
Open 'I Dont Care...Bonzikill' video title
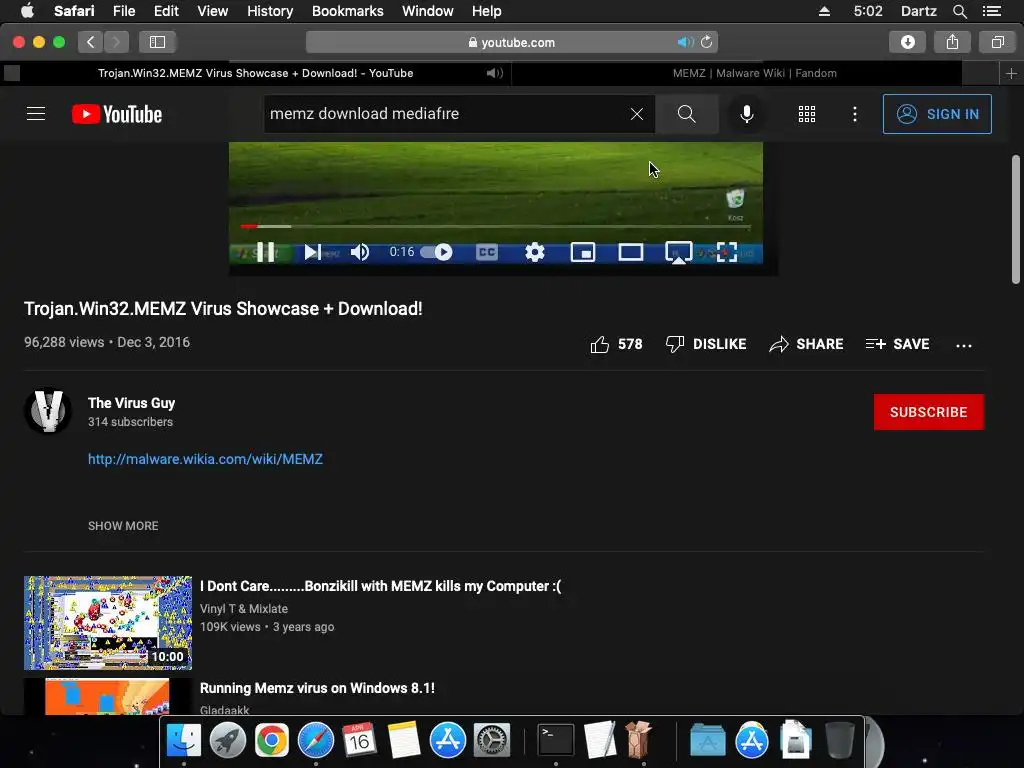tap(380, 586)
